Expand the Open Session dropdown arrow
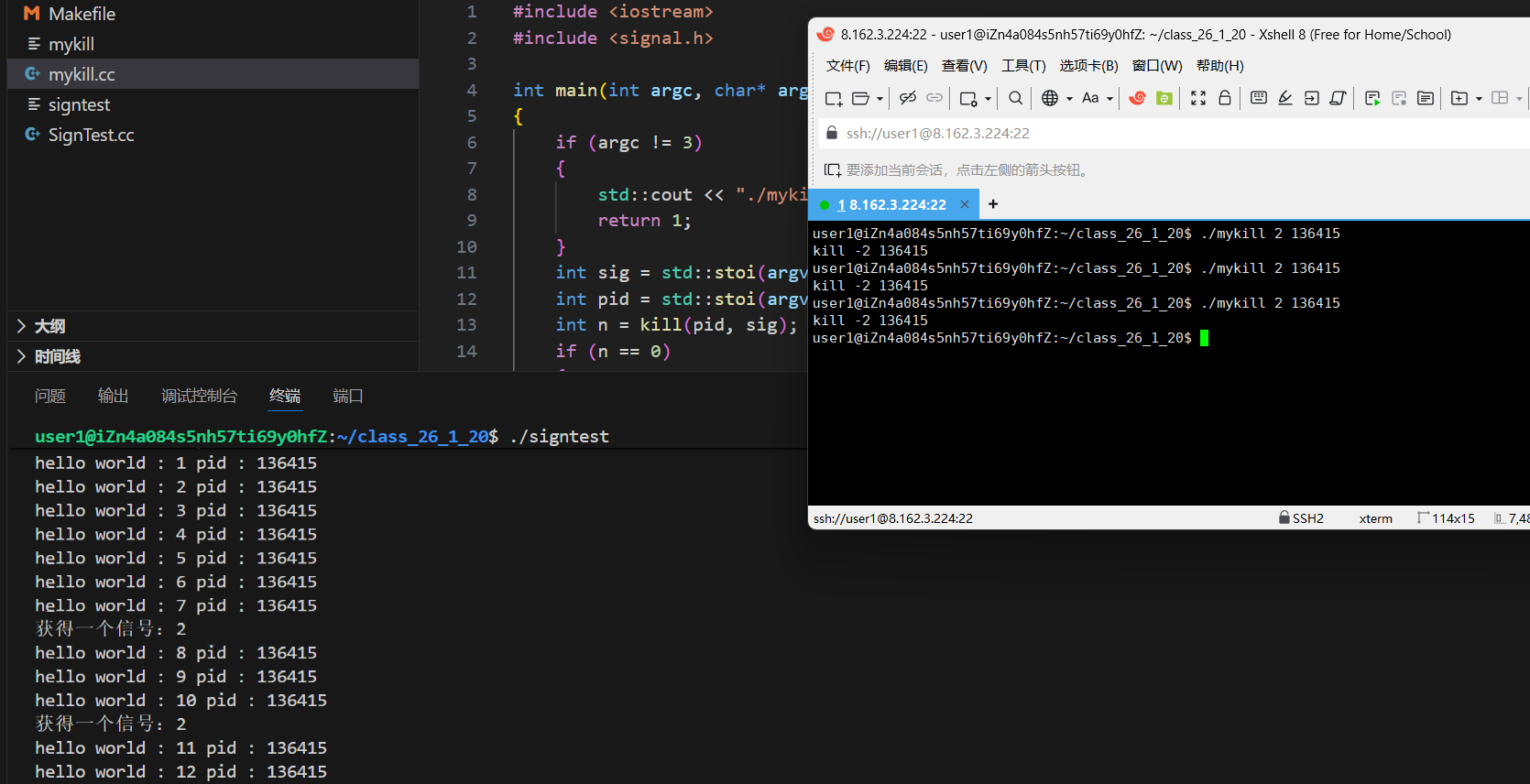 point(880,98)
